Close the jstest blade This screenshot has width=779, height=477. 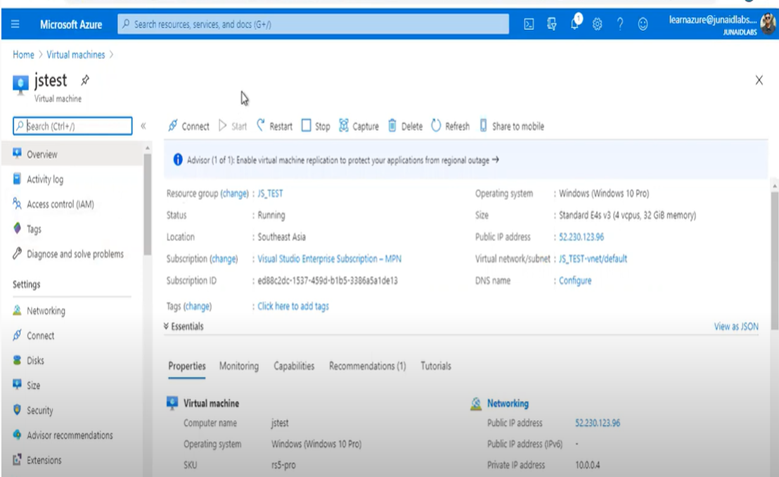pyautogui.click(x=759, y=80)
